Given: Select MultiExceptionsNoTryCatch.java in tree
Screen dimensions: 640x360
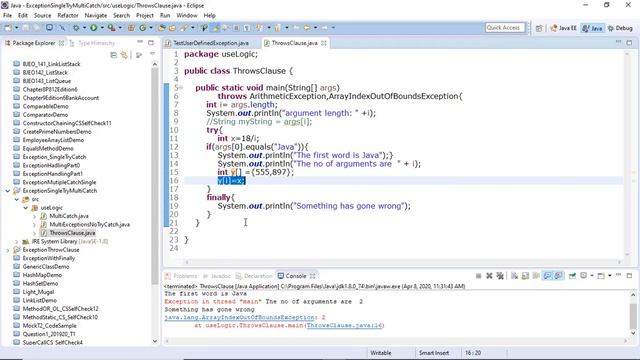Looking at the screenshot, I should (89, 224).
